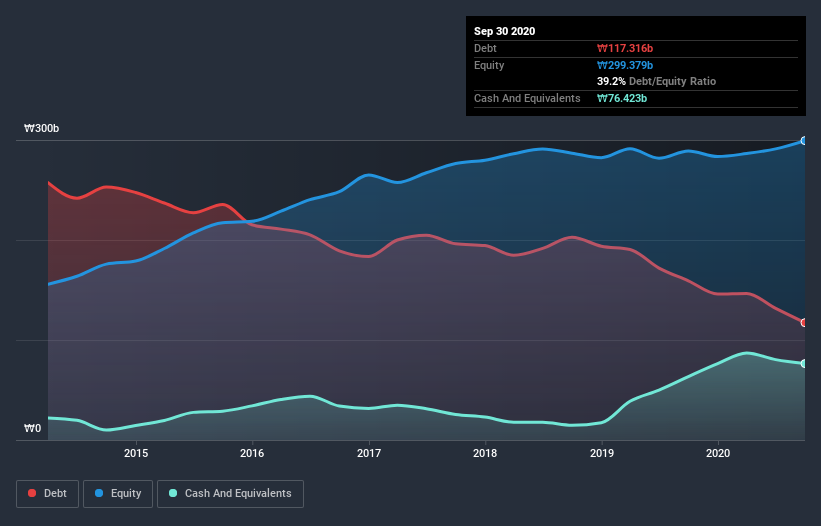
Task: Click the tooltip Equity row label
Action: pos(489,65)
